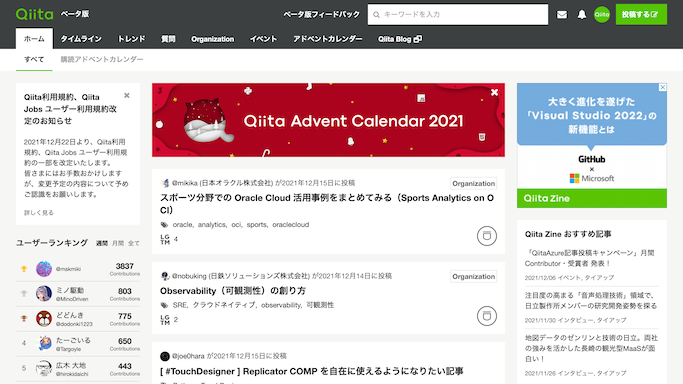
Task: Open どどんき user name link
Action: point(70,315)
